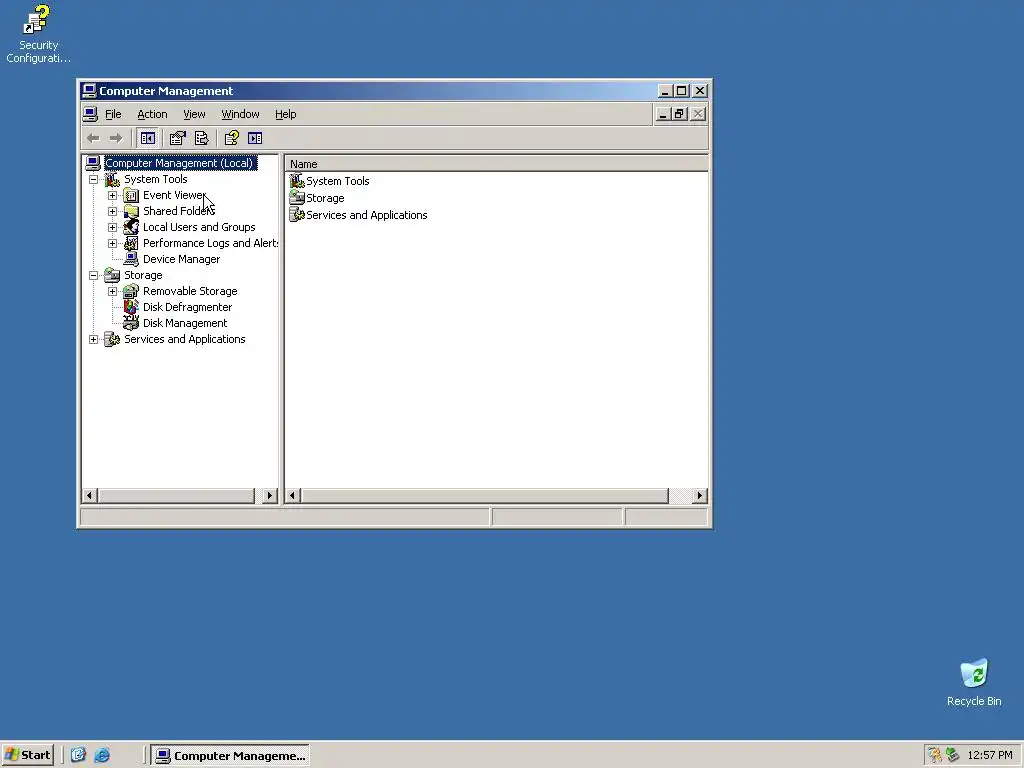Collapse the Storage tree node
This screenshot has height=768, width=1024.
click(93, 276)
